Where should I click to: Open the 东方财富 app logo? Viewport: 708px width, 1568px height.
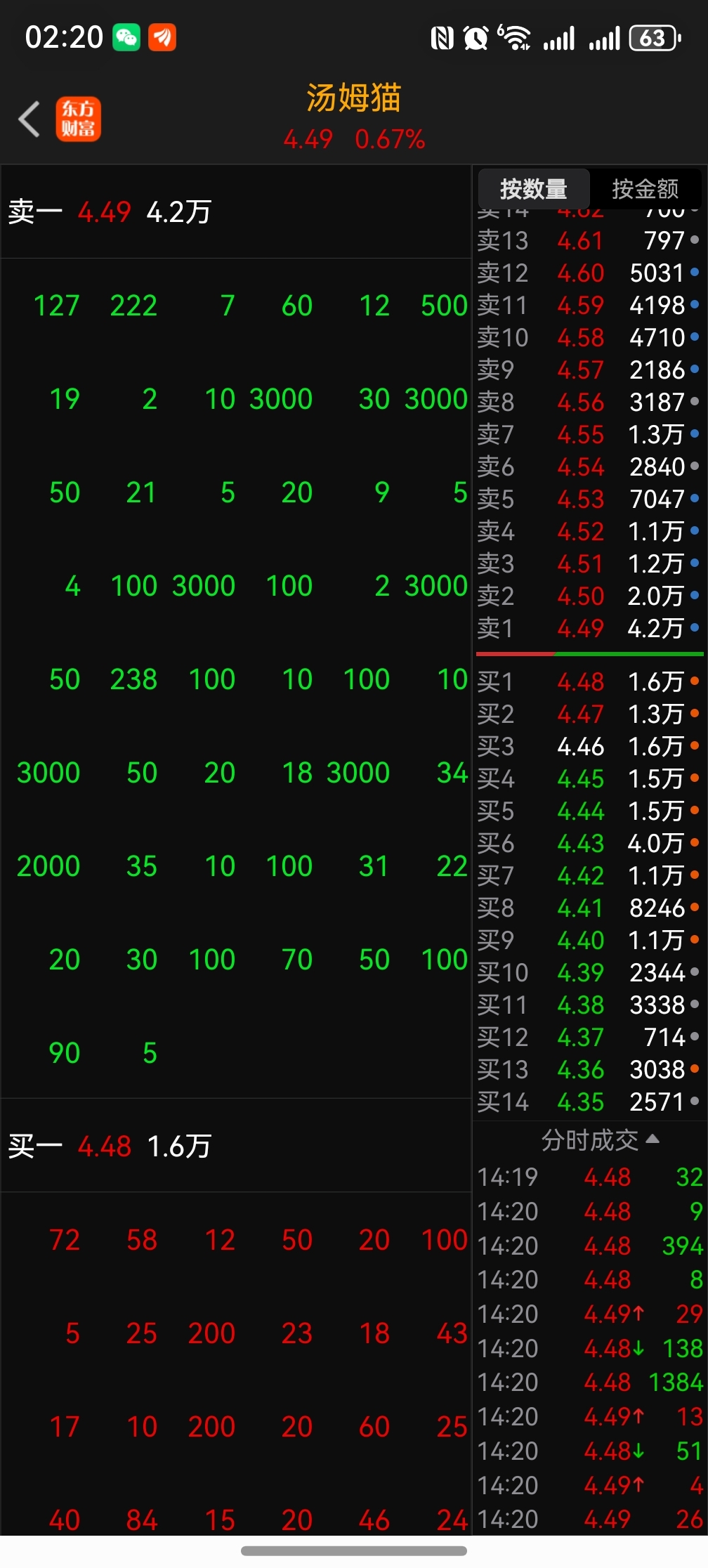tap(79, 119)
